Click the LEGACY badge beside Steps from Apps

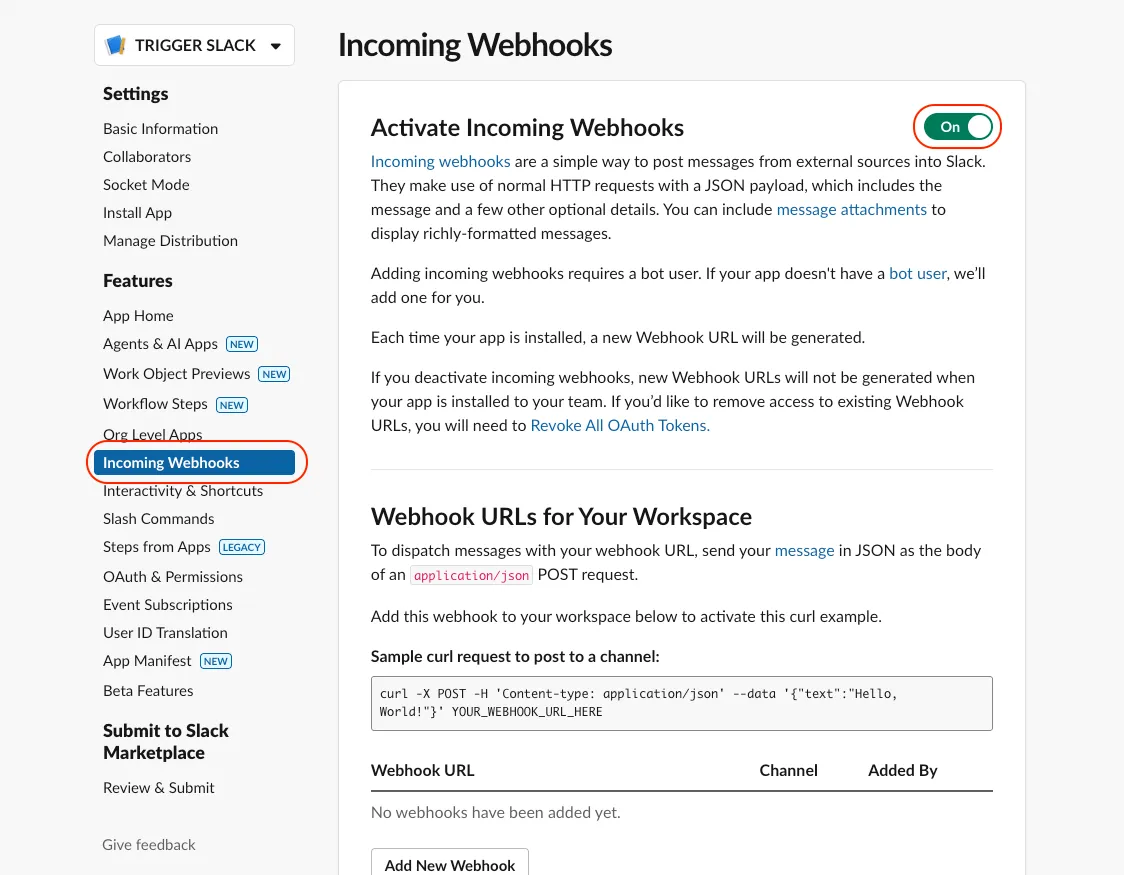[x=242, y=547]
